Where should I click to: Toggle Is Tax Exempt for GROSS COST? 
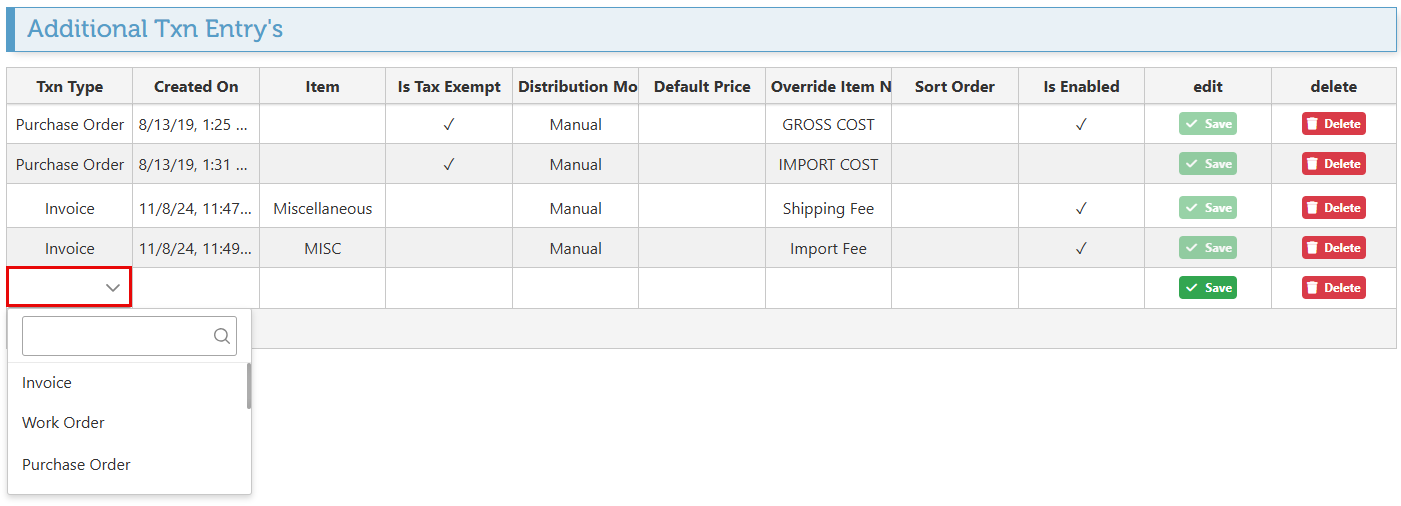pyautogui.click(x=449, y=125)
